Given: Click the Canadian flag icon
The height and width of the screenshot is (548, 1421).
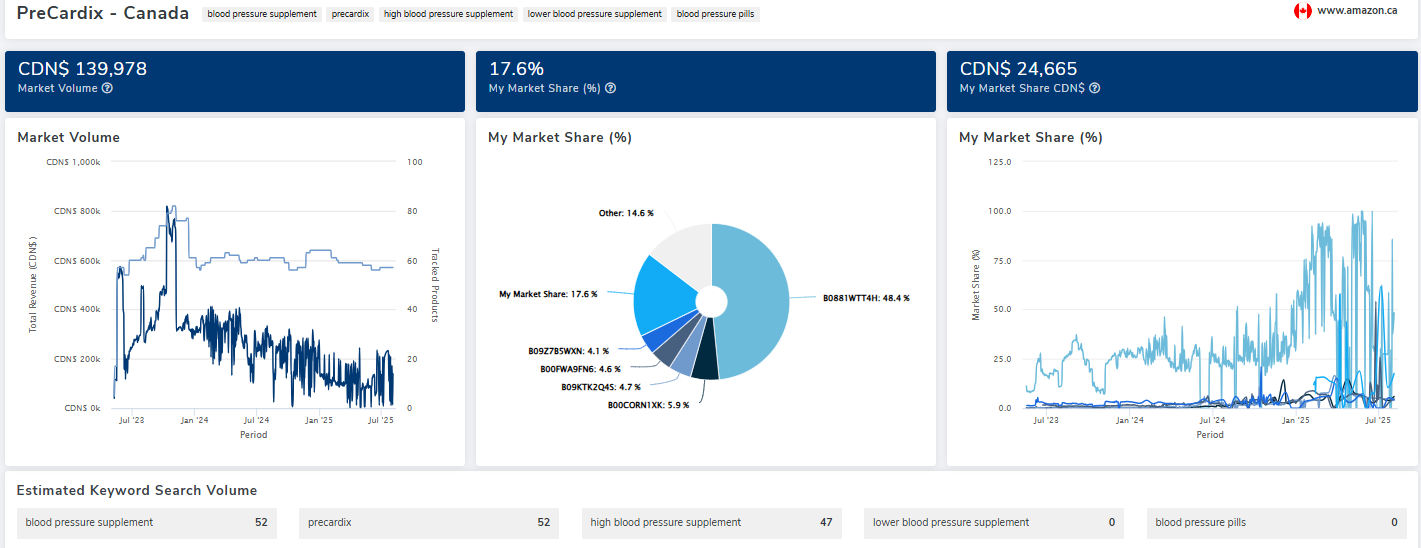Looking at the screenshot, I should point(1302,11).
